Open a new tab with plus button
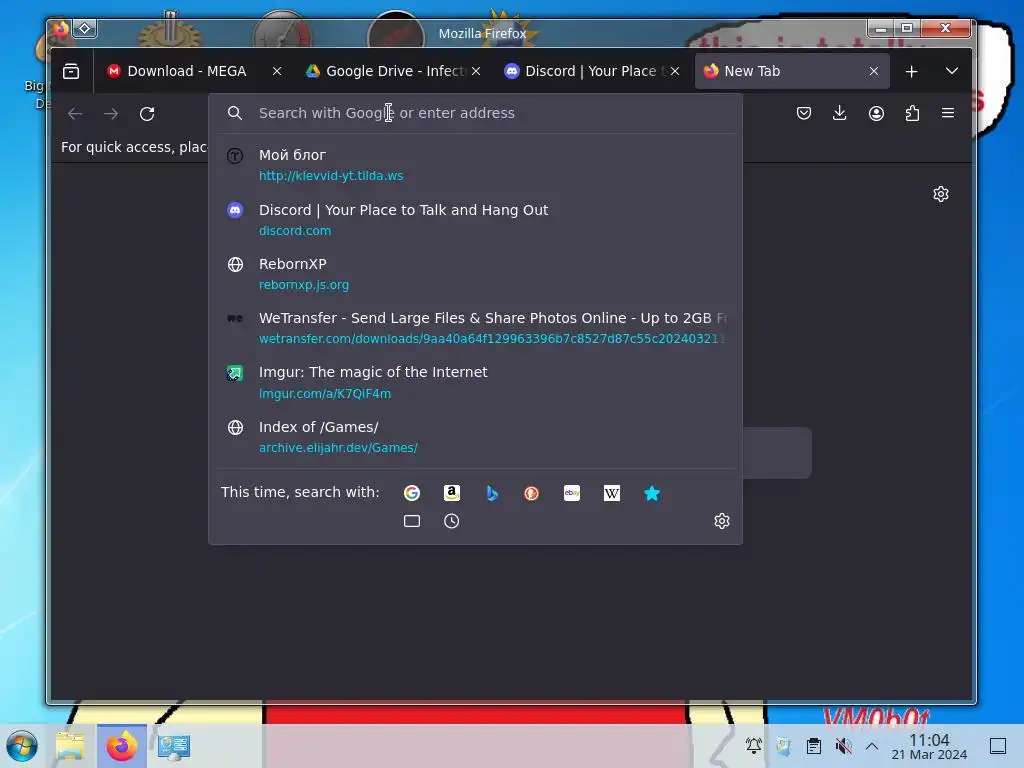This screenshot has height=768, width=1024. point(912,71)
